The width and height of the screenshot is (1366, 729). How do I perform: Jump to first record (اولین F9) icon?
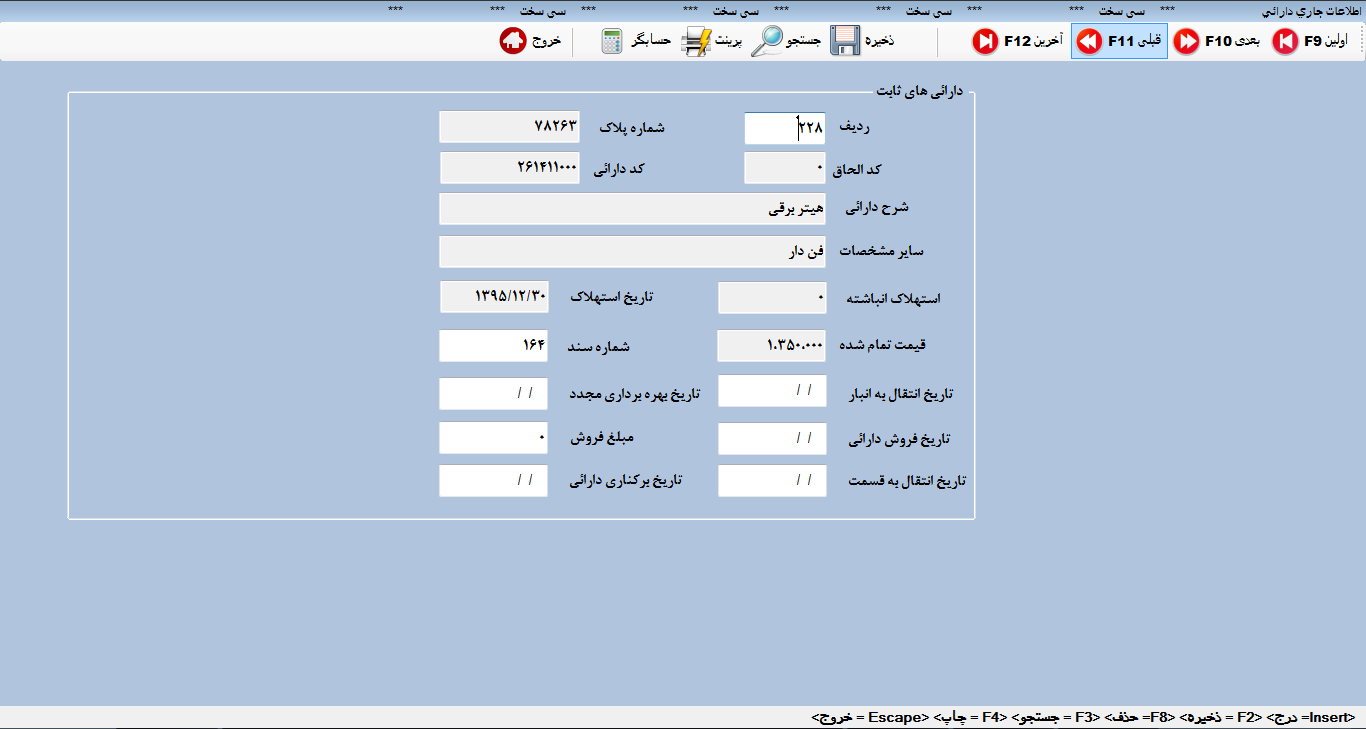tap(1285, 41)
